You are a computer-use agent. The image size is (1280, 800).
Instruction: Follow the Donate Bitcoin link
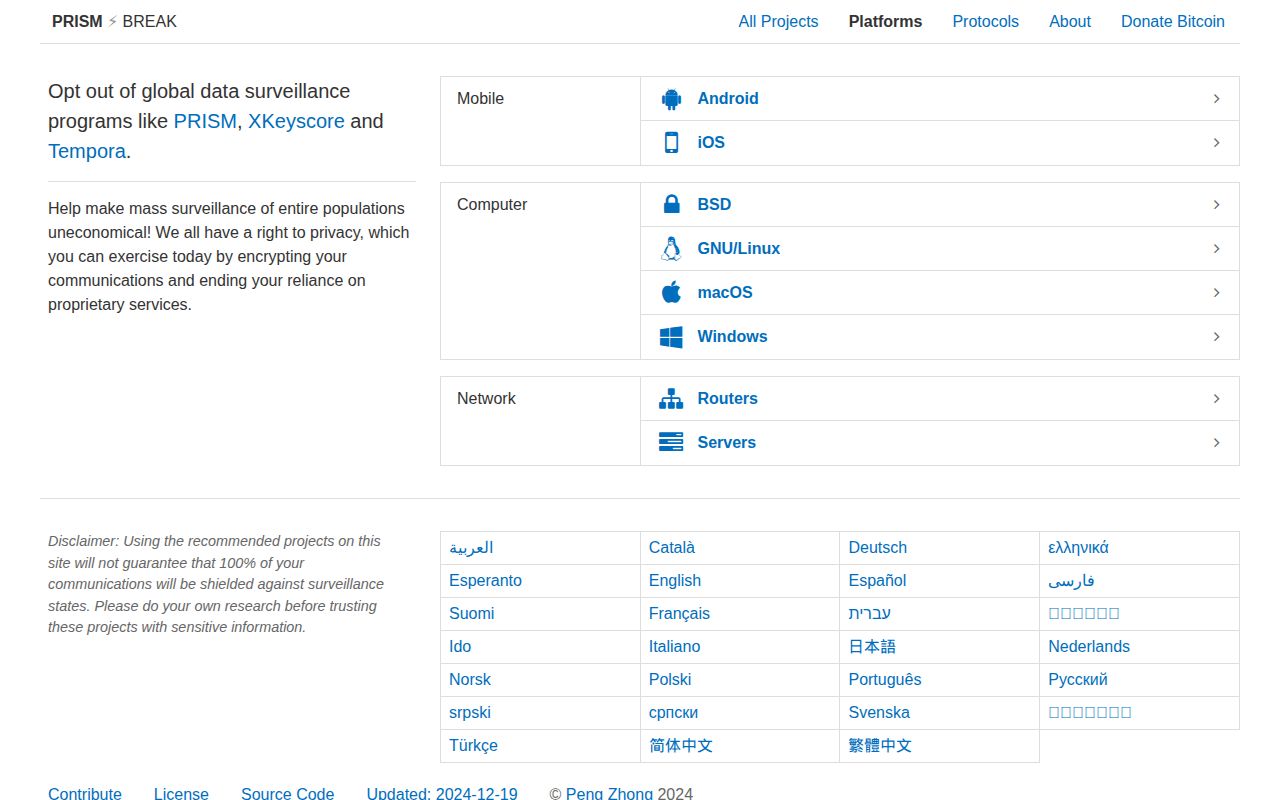1172,22
